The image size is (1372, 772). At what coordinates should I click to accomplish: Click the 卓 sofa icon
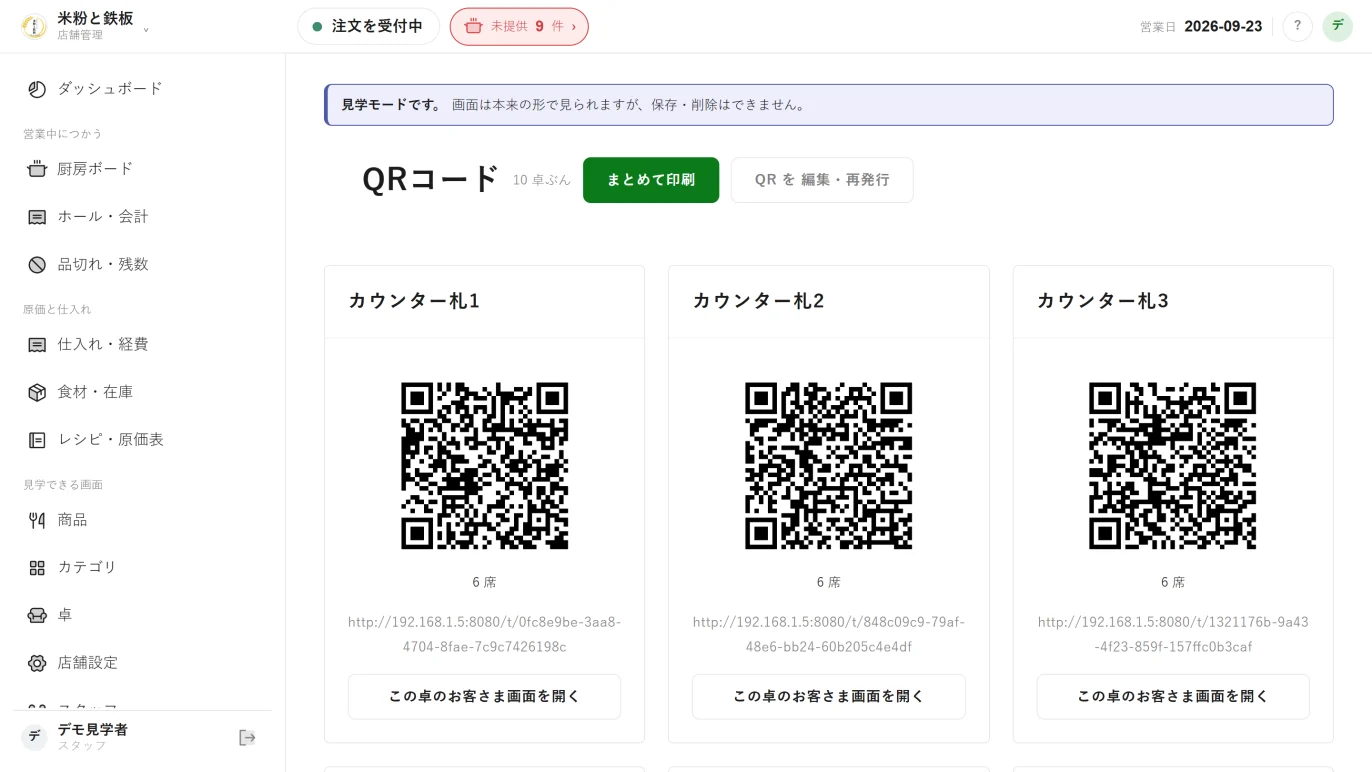tap(37, 615)
